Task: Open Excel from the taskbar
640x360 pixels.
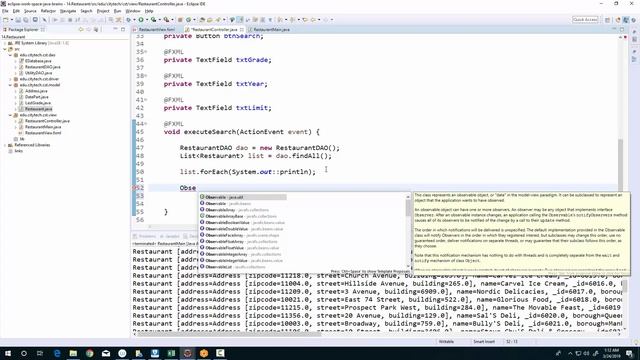Action: pyautogui.click(x=171, y=353)
